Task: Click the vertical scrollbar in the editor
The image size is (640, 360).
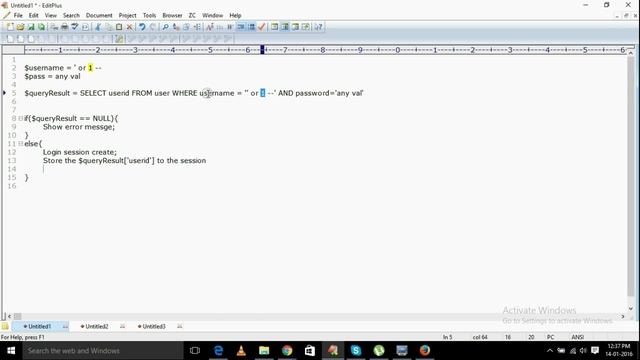Action: point(631,176)
